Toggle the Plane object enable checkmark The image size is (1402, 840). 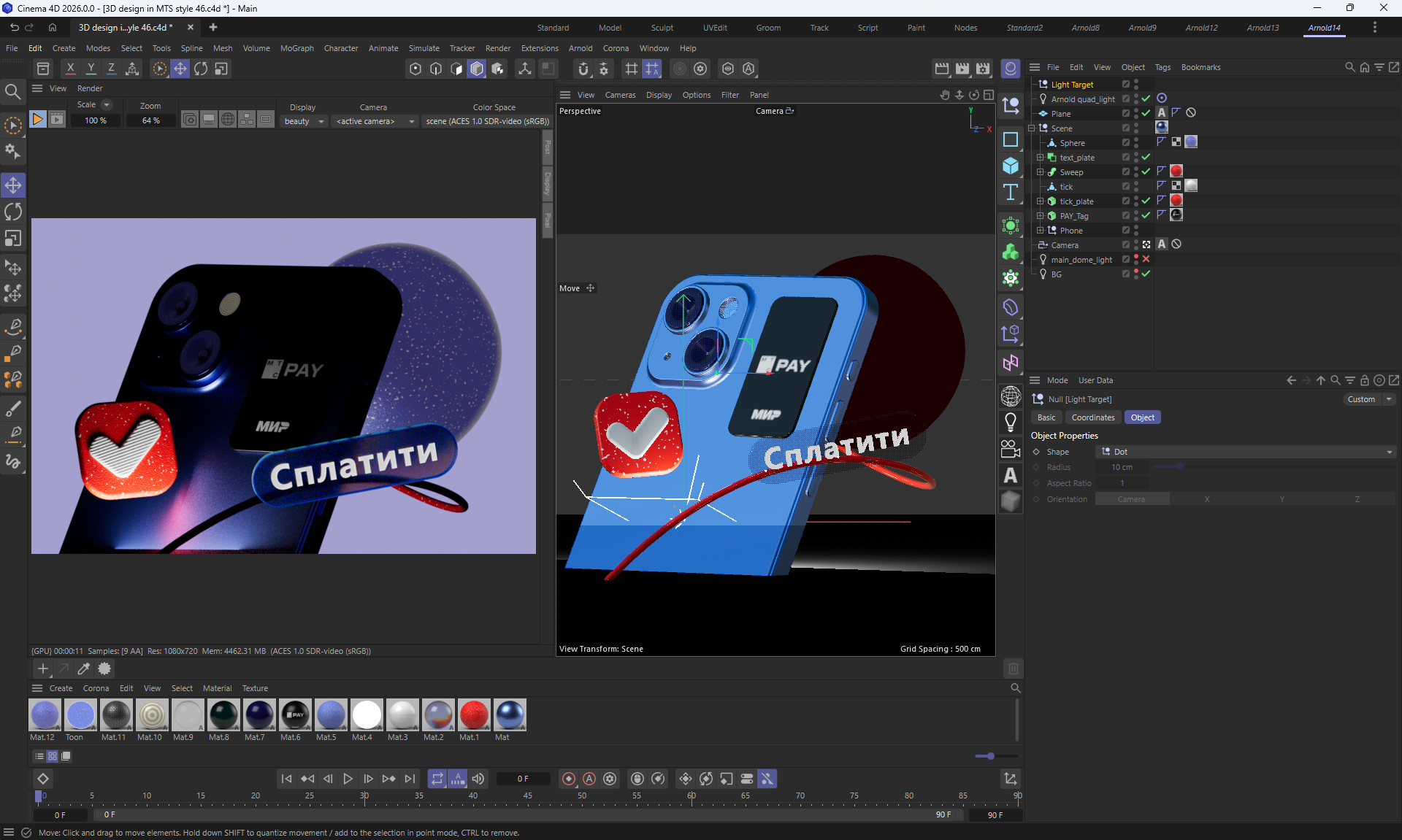point(1146,113)
